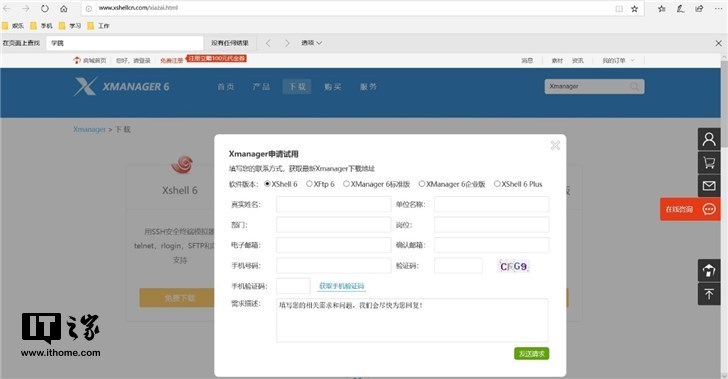The image size is (728, 379).
Task: Focus the 岗位 input field
Action: click(x=492, y=225)
